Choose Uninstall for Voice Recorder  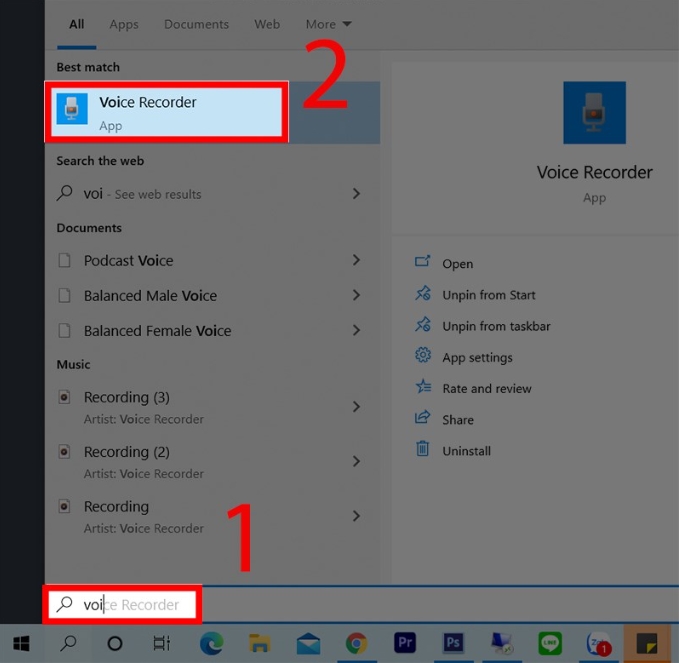coord(466,451)
